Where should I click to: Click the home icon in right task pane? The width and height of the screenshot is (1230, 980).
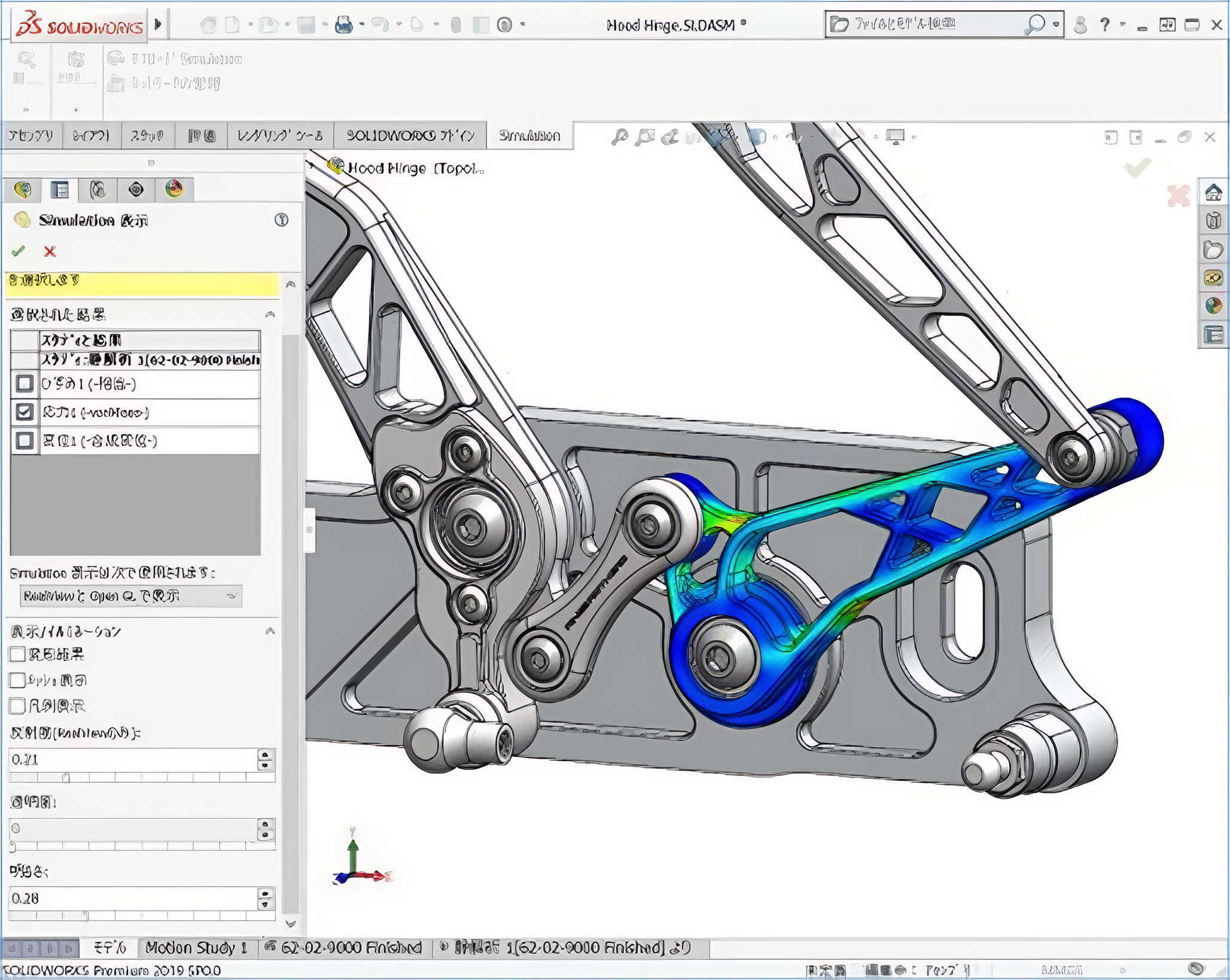(x=1213, y=193)
